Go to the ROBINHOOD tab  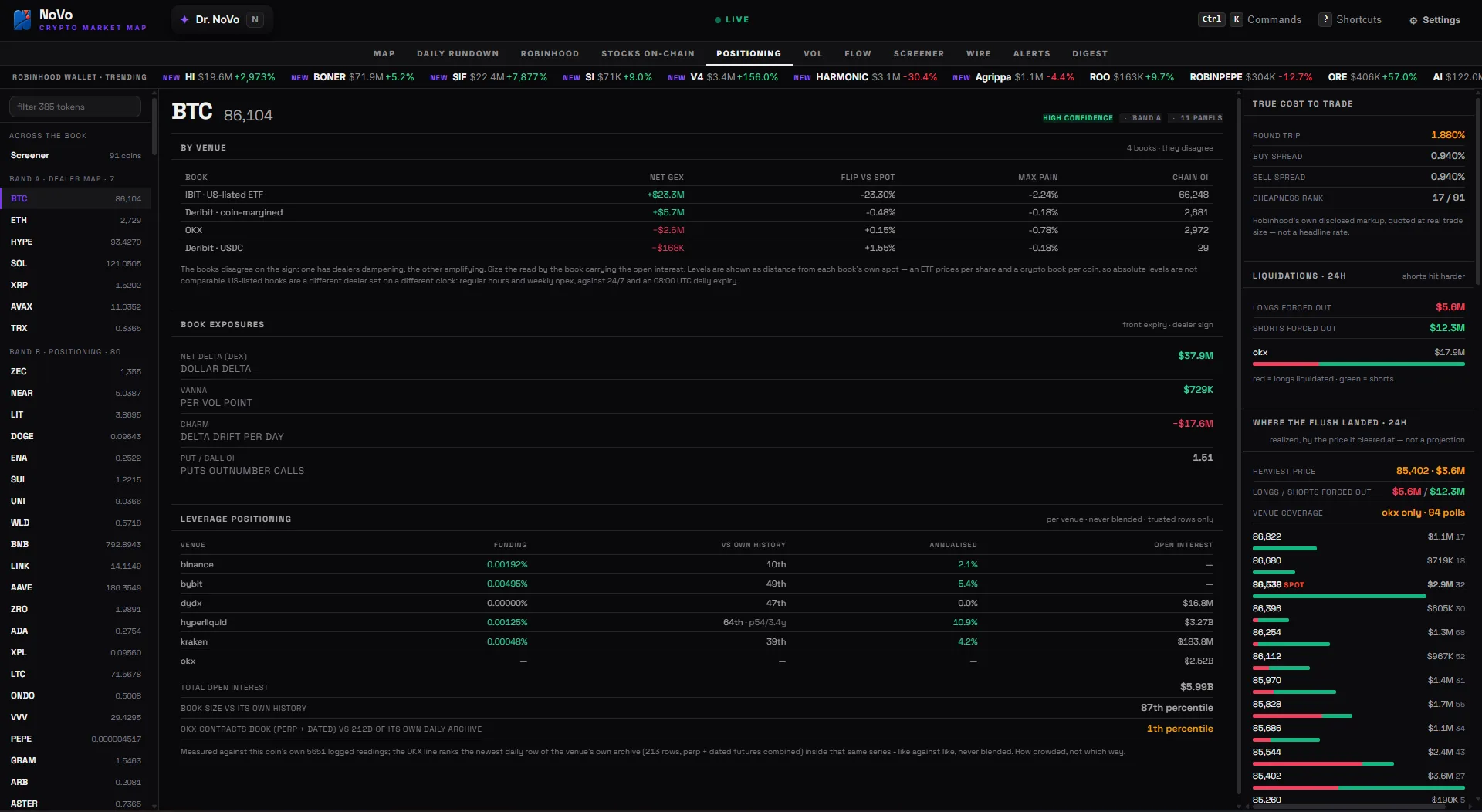(x=550, y=53)
